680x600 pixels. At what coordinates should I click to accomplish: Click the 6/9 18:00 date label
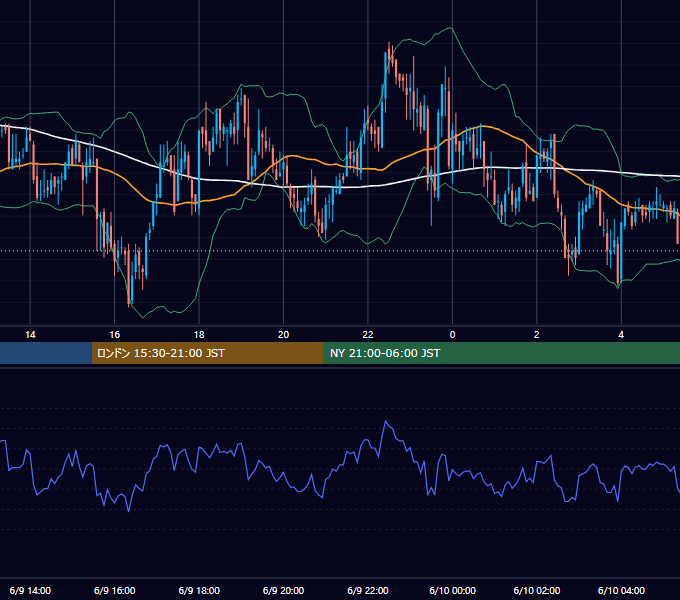click(199, 590)
